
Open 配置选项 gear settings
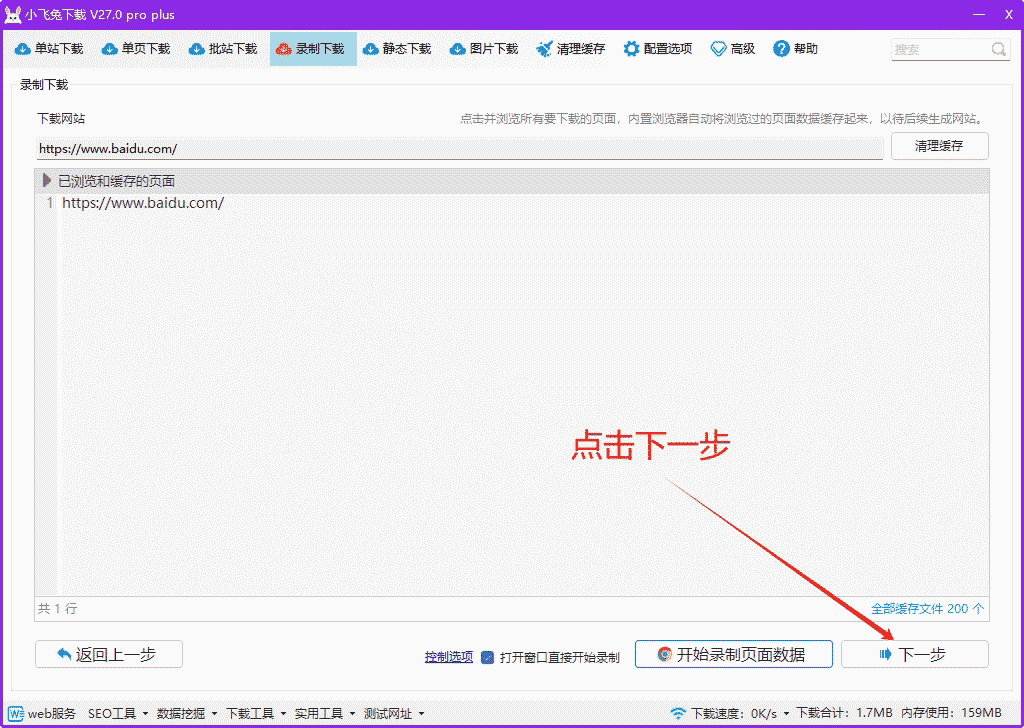point(658,49)
